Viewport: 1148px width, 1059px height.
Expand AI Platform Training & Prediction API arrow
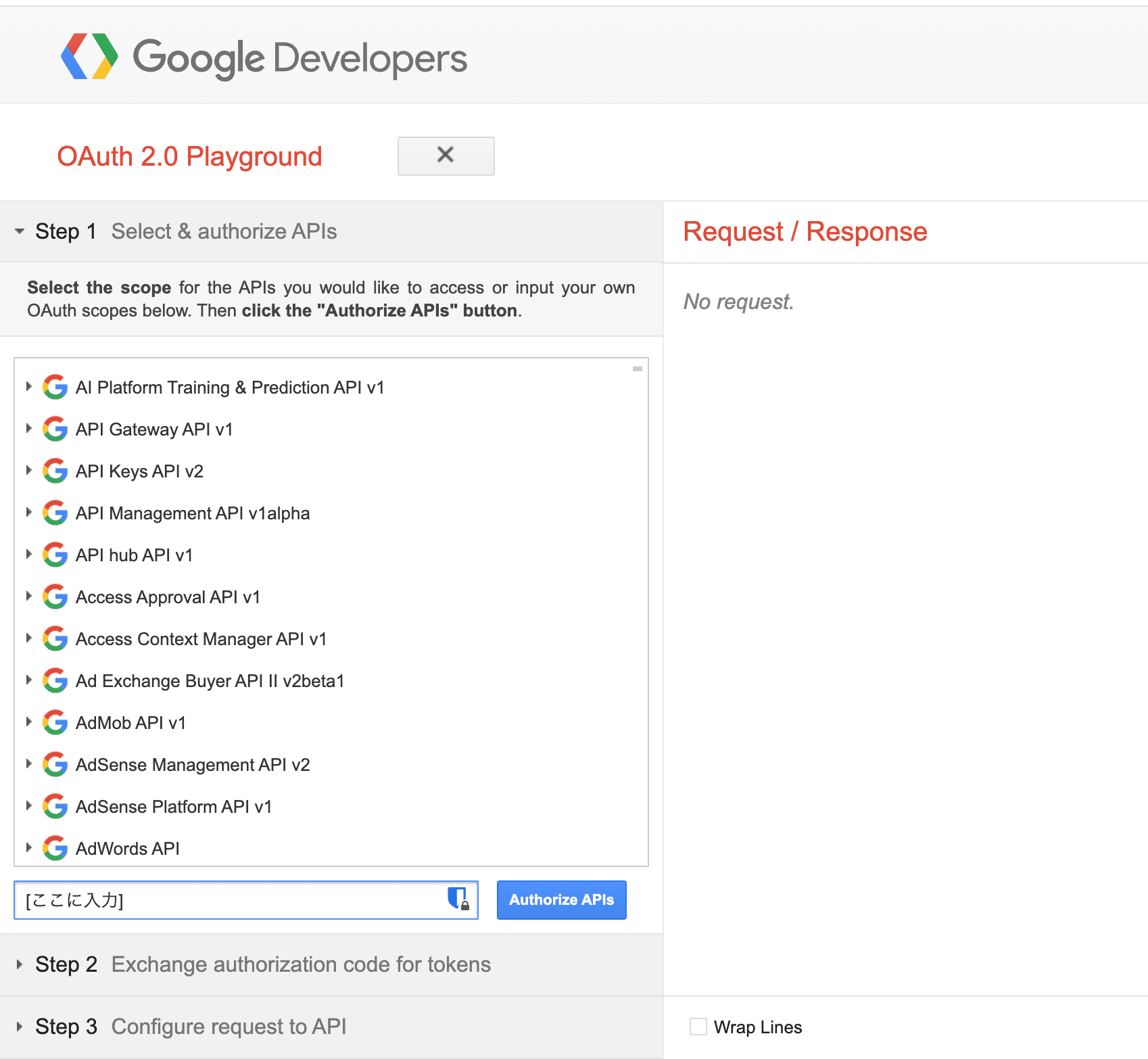tap(28, 386)
